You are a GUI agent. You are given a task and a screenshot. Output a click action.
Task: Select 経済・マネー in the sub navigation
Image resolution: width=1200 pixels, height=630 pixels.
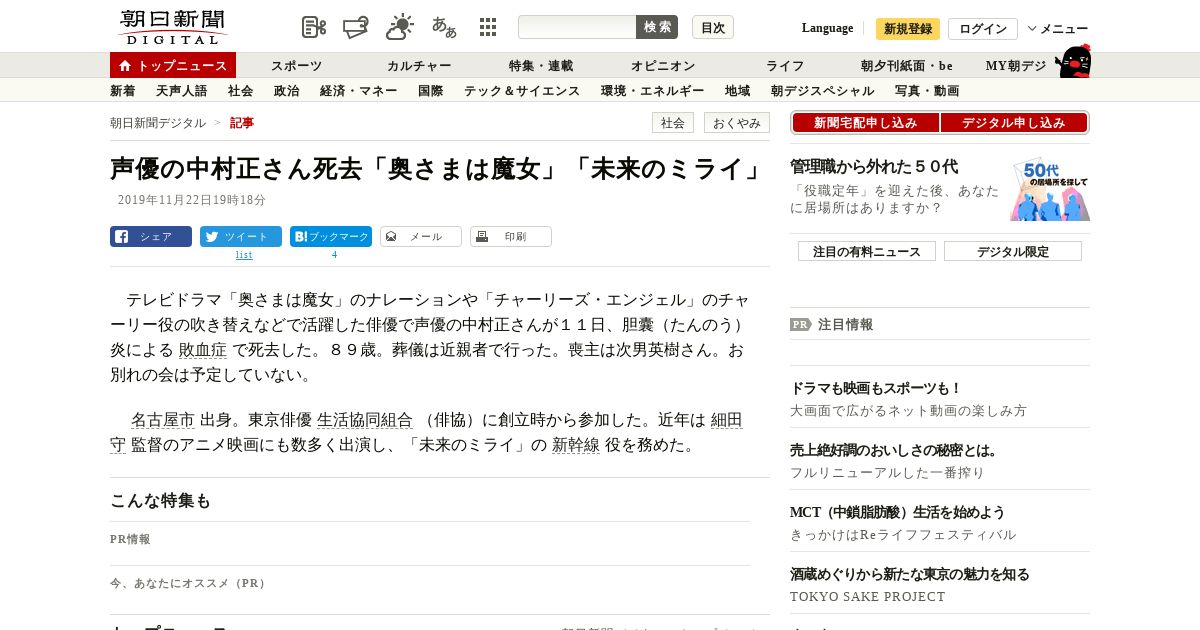(x=359, y=91)
